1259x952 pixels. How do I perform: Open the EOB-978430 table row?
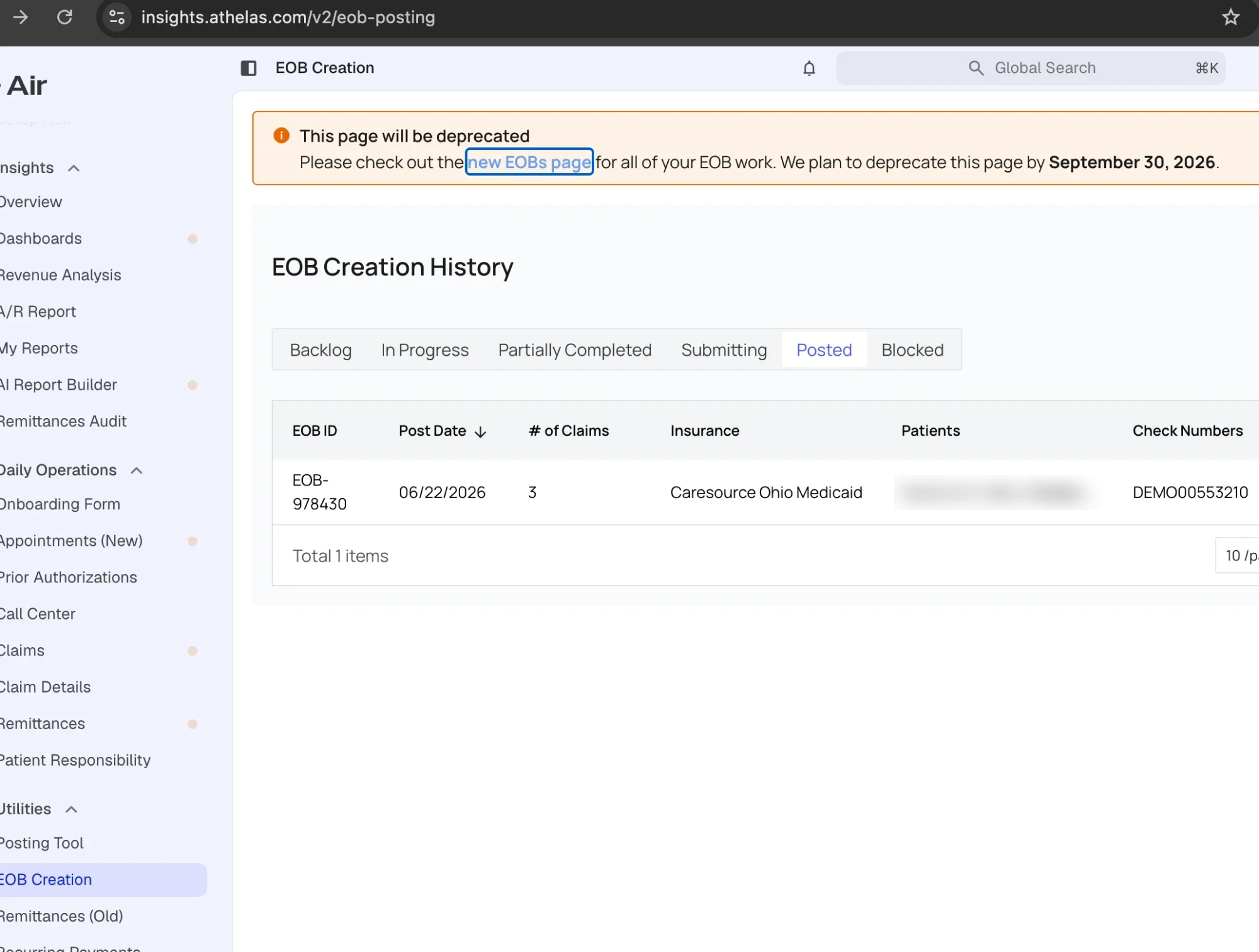point(765,492)
